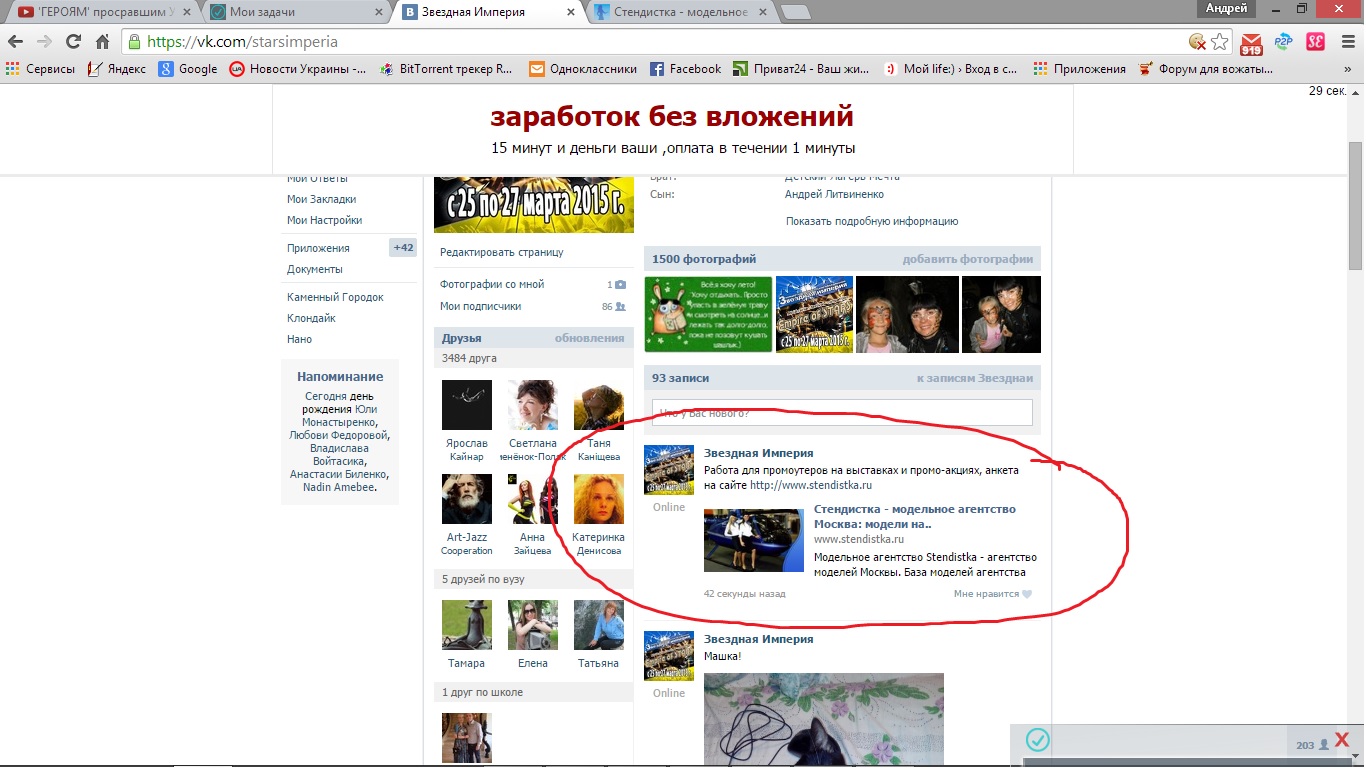The height and width of the screenshot is (768, 1366).
Task: Open the Нано app link
Action: click(299, 339)
